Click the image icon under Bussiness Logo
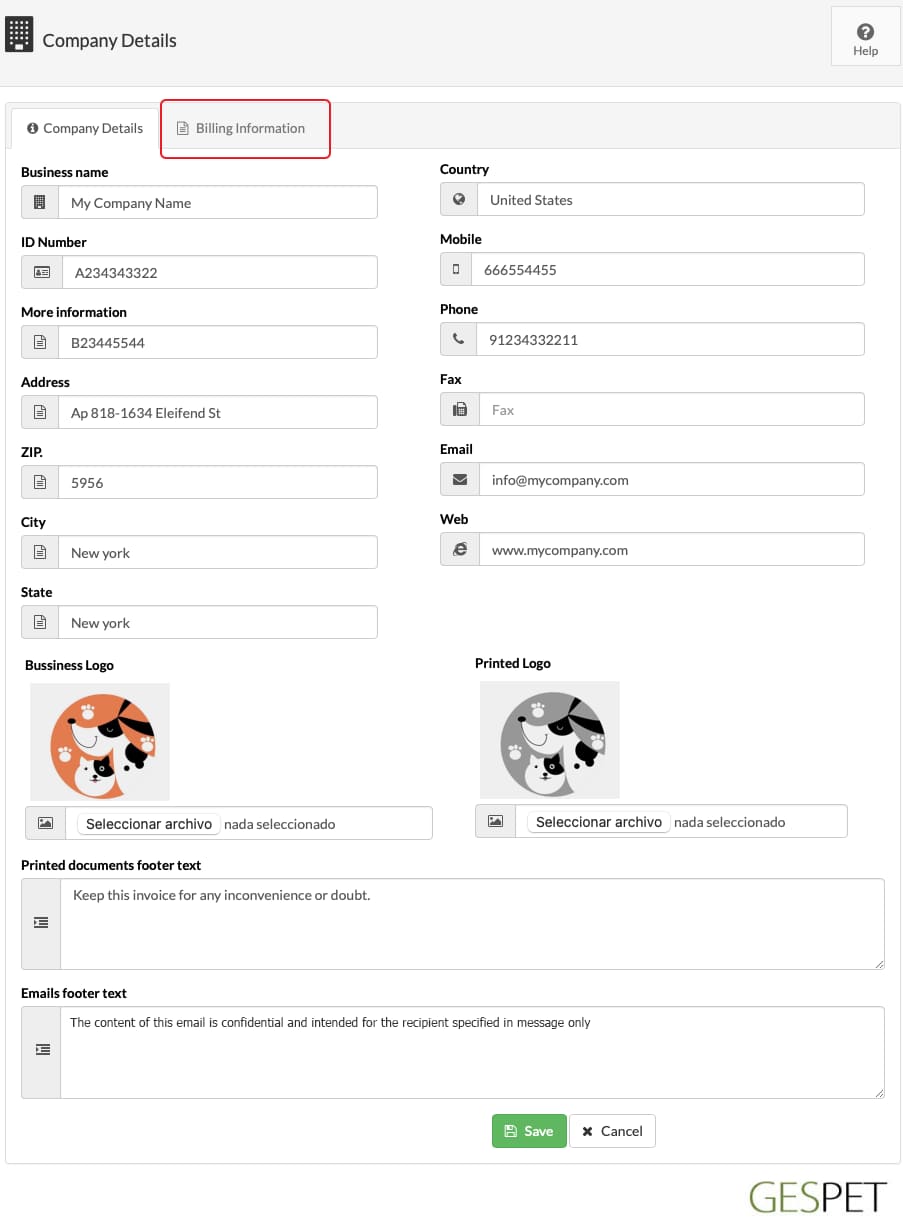Screen dimensions: 903x1224 45,823
